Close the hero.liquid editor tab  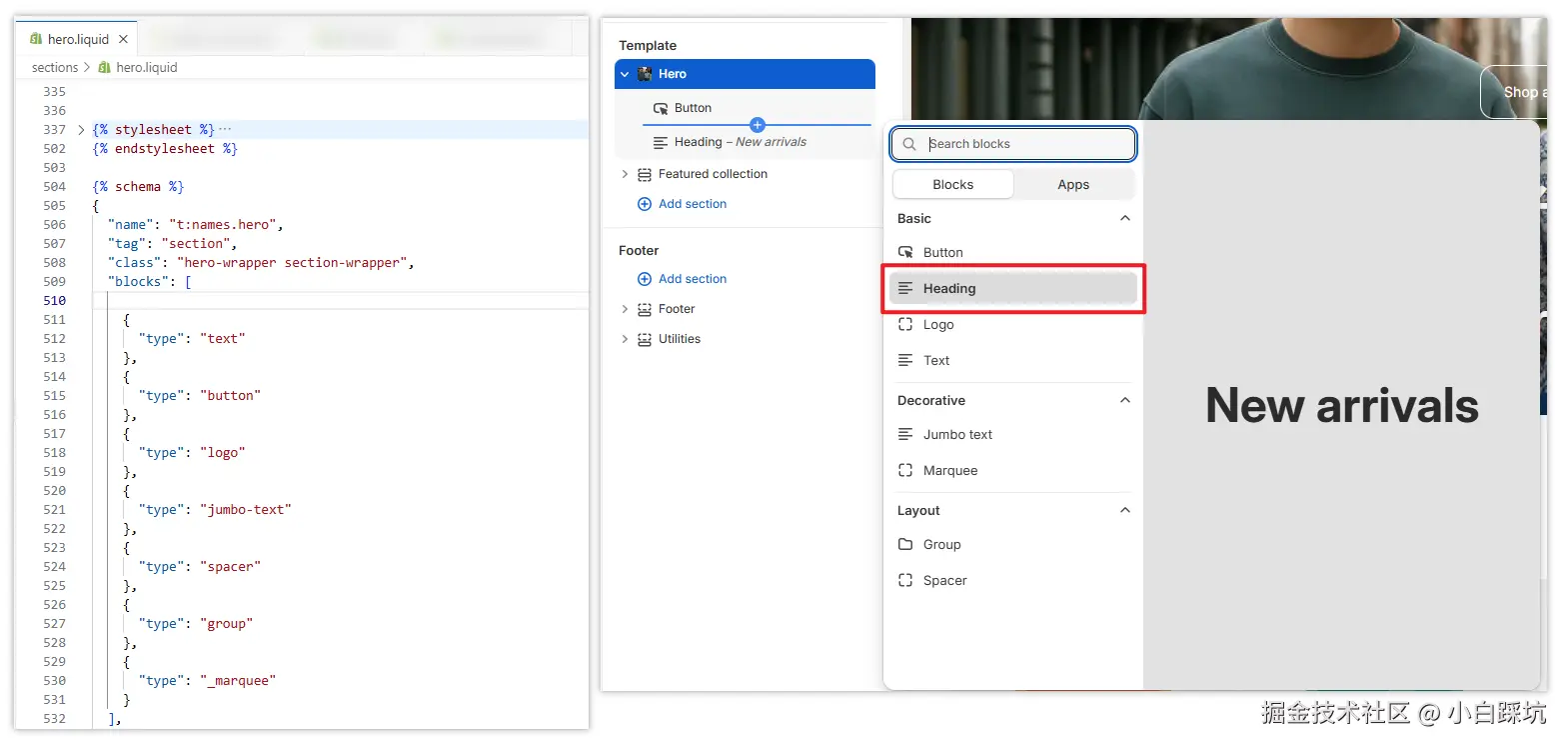click(x=123, y=39)
